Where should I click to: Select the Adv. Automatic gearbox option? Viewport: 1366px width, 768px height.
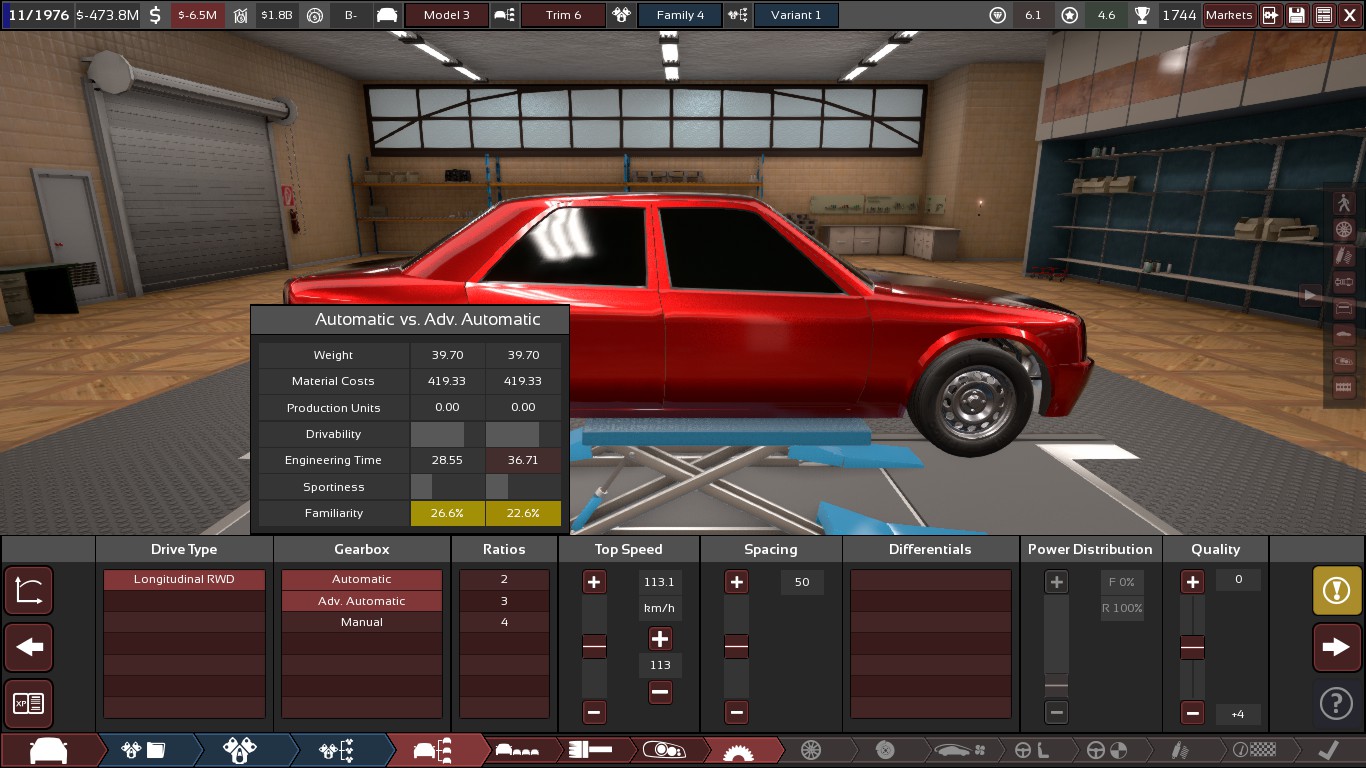click(x=362, y=601)
